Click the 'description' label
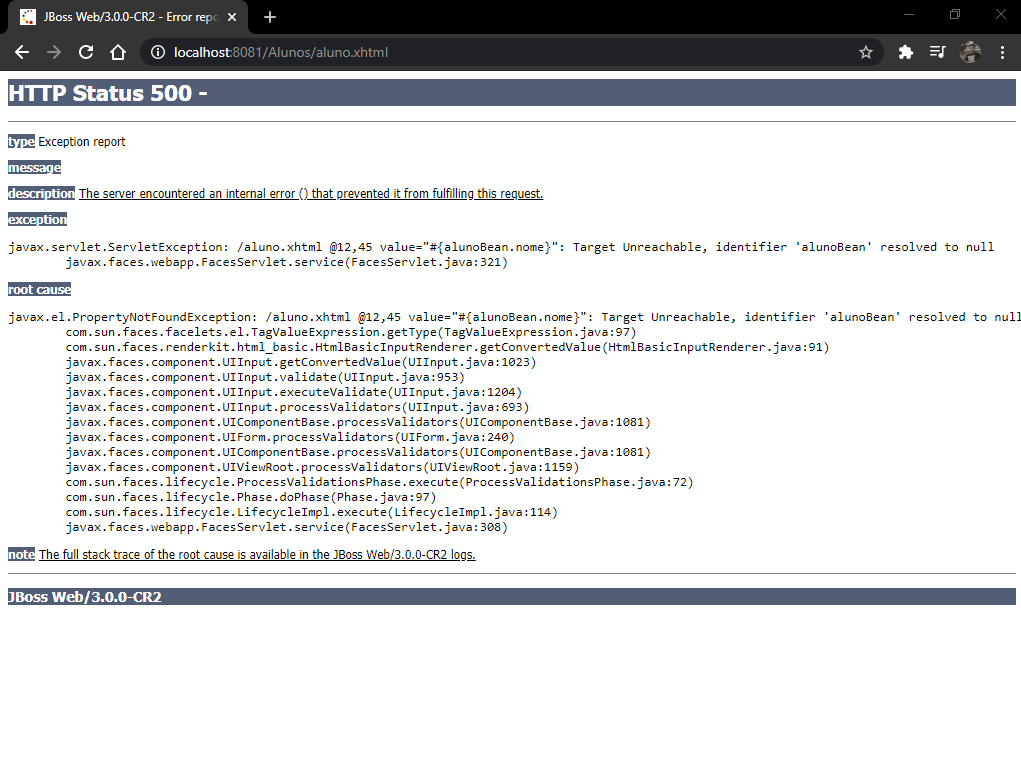Image resolution: width=1021 pixels, height=767 pixels. point(41,194)
